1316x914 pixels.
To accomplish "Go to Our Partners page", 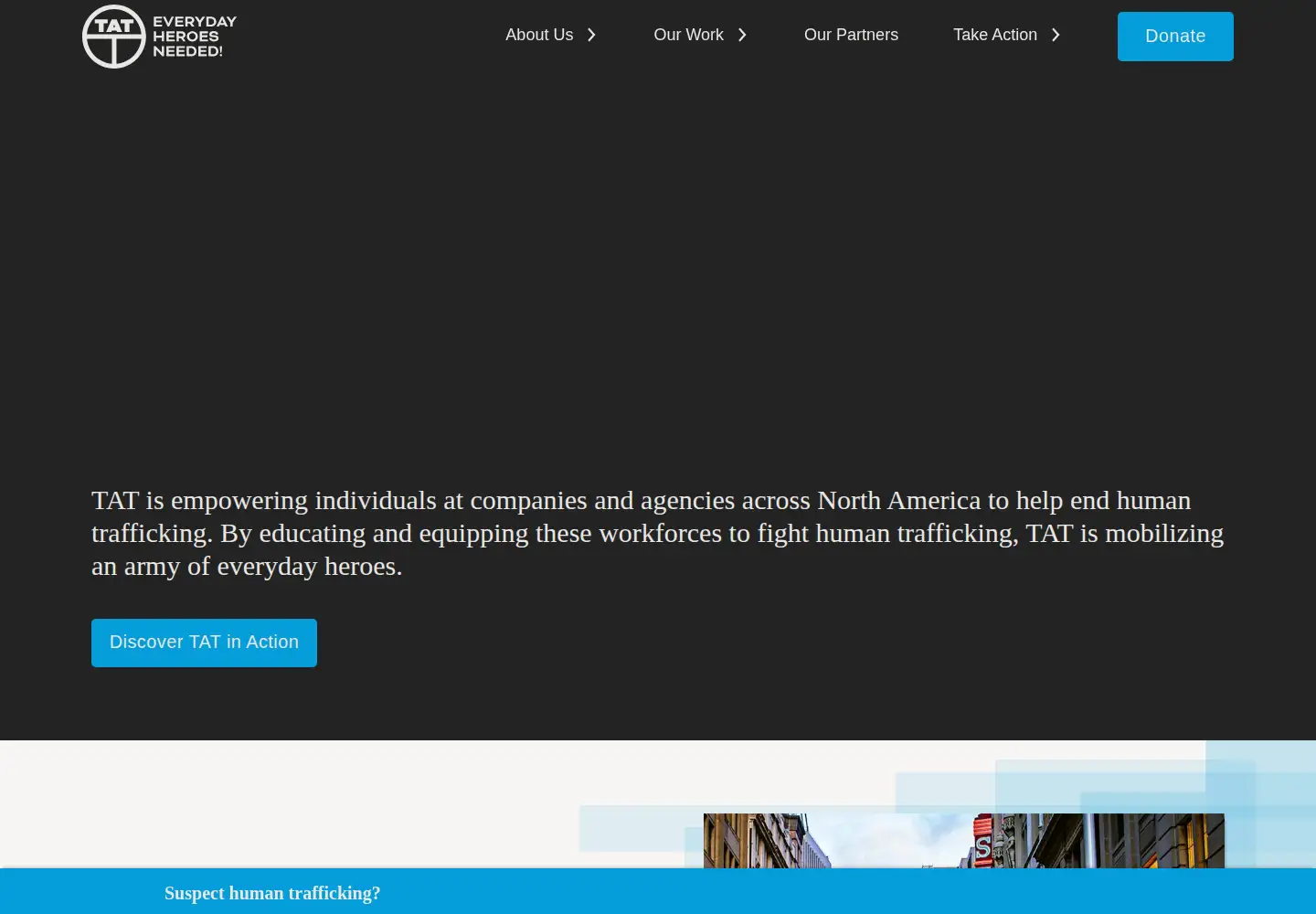I will pos(851,35).
